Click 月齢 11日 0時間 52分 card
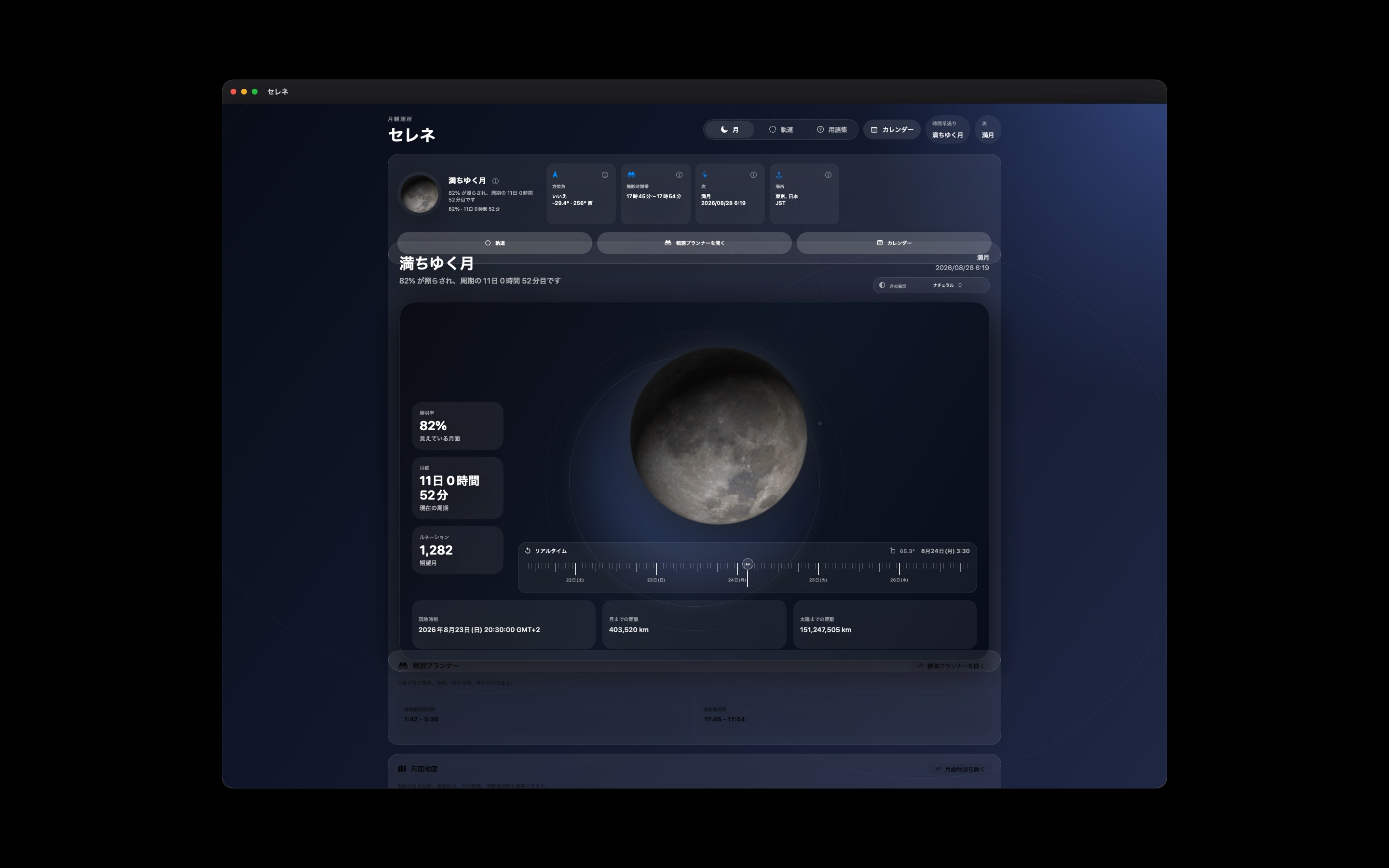This screenshot has width=1389, height=868. 457,488
